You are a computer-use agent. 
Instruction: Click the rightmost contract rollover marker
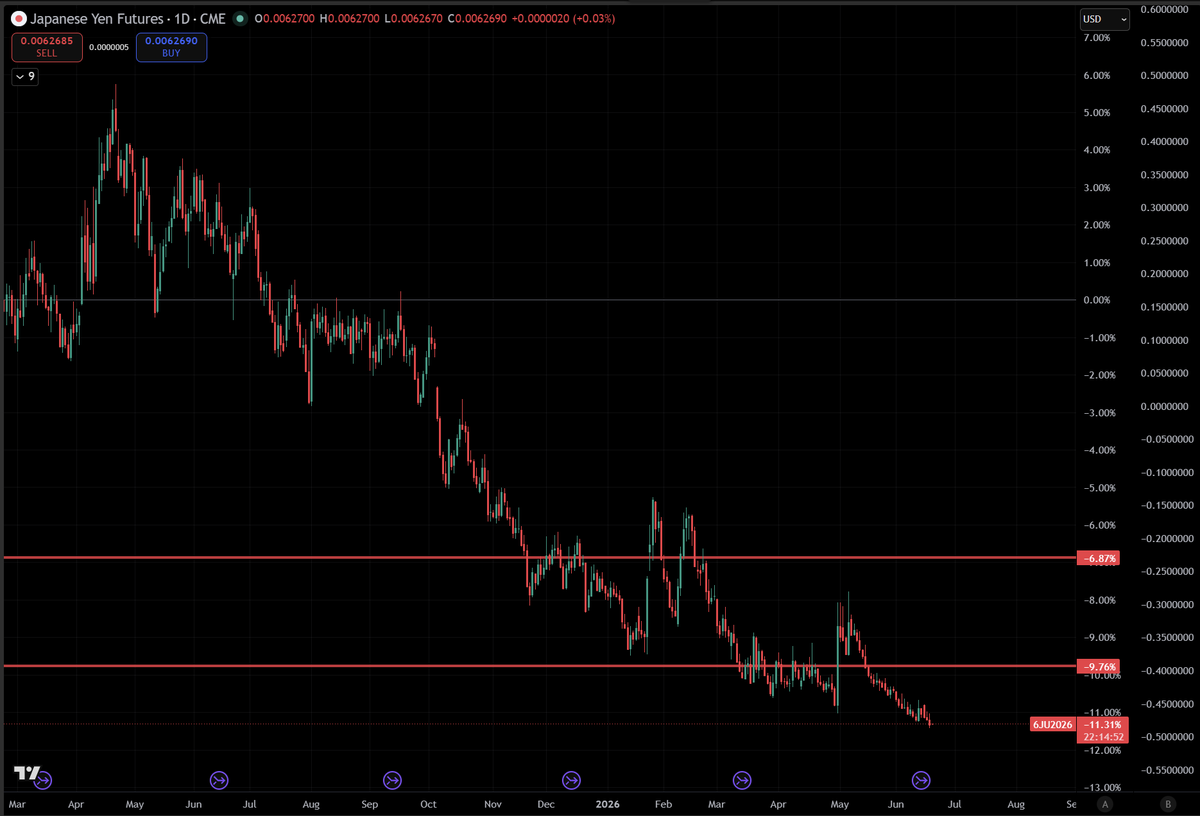click(x=922, y=780)
